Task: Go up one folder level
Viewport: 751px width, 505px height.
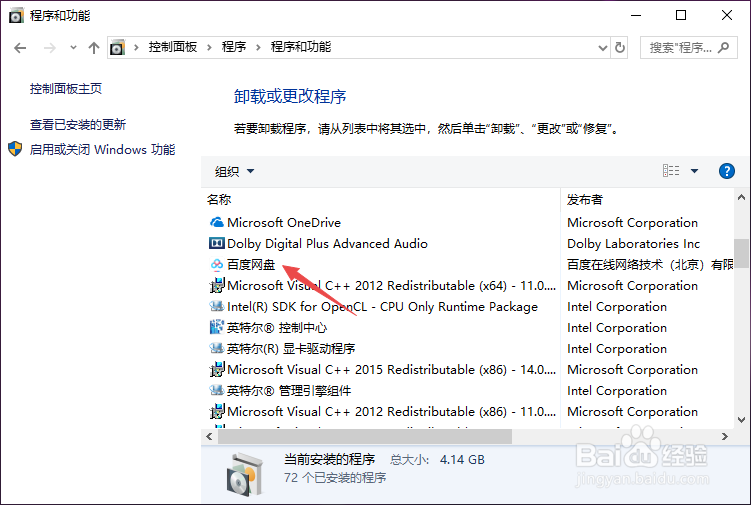Action: (94, 47)
